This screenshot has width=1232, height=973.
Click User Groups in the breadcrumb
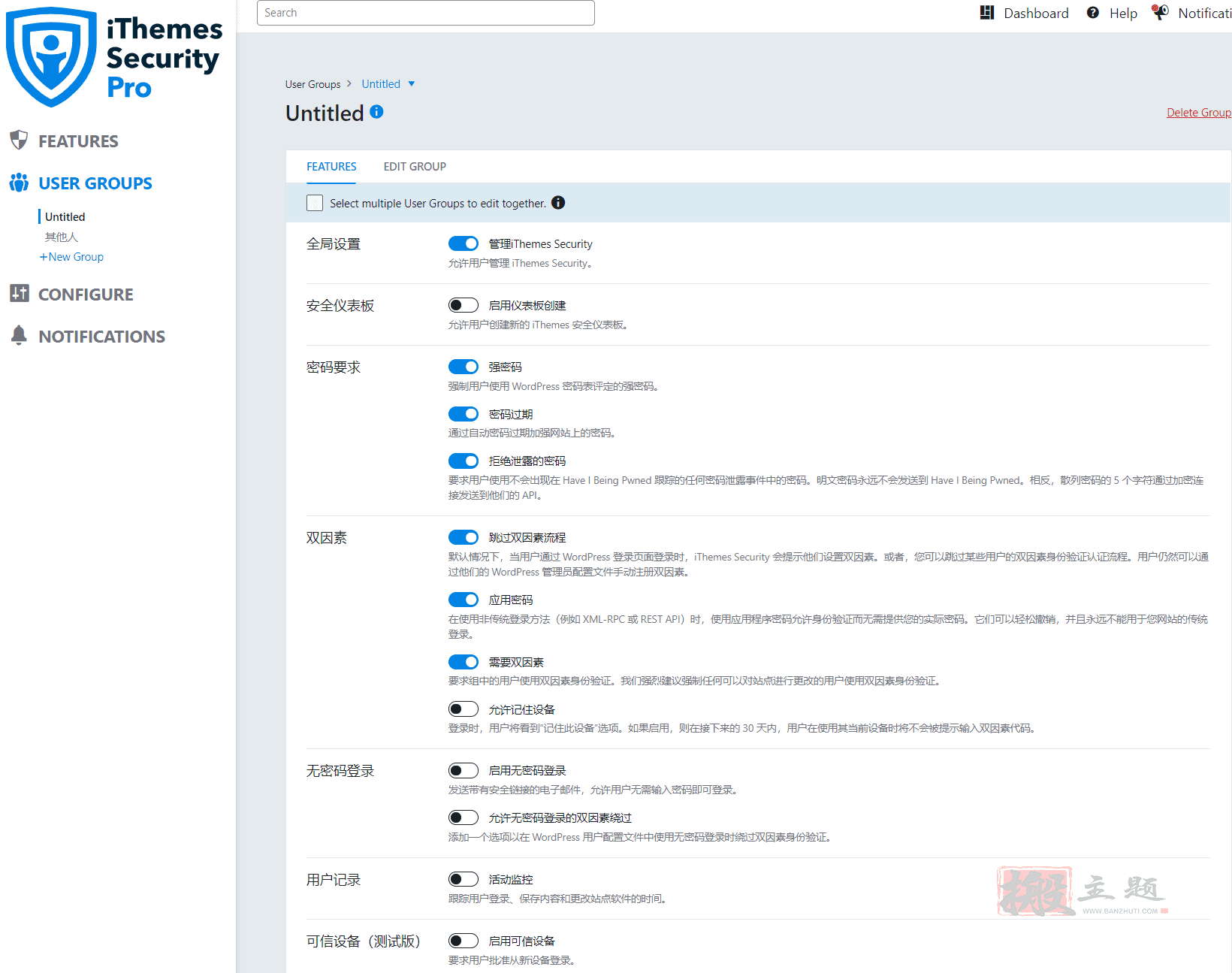click(x=313, y=84)
